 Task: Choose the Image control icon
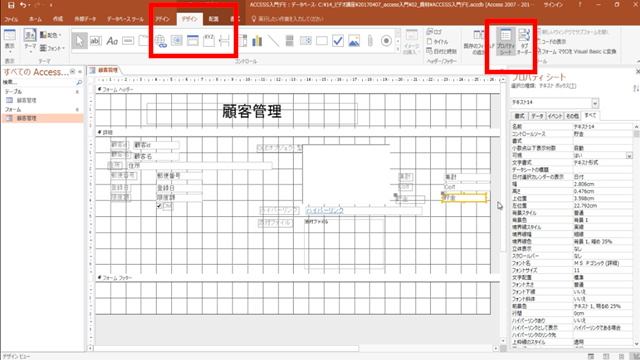[x=354, y=41]
